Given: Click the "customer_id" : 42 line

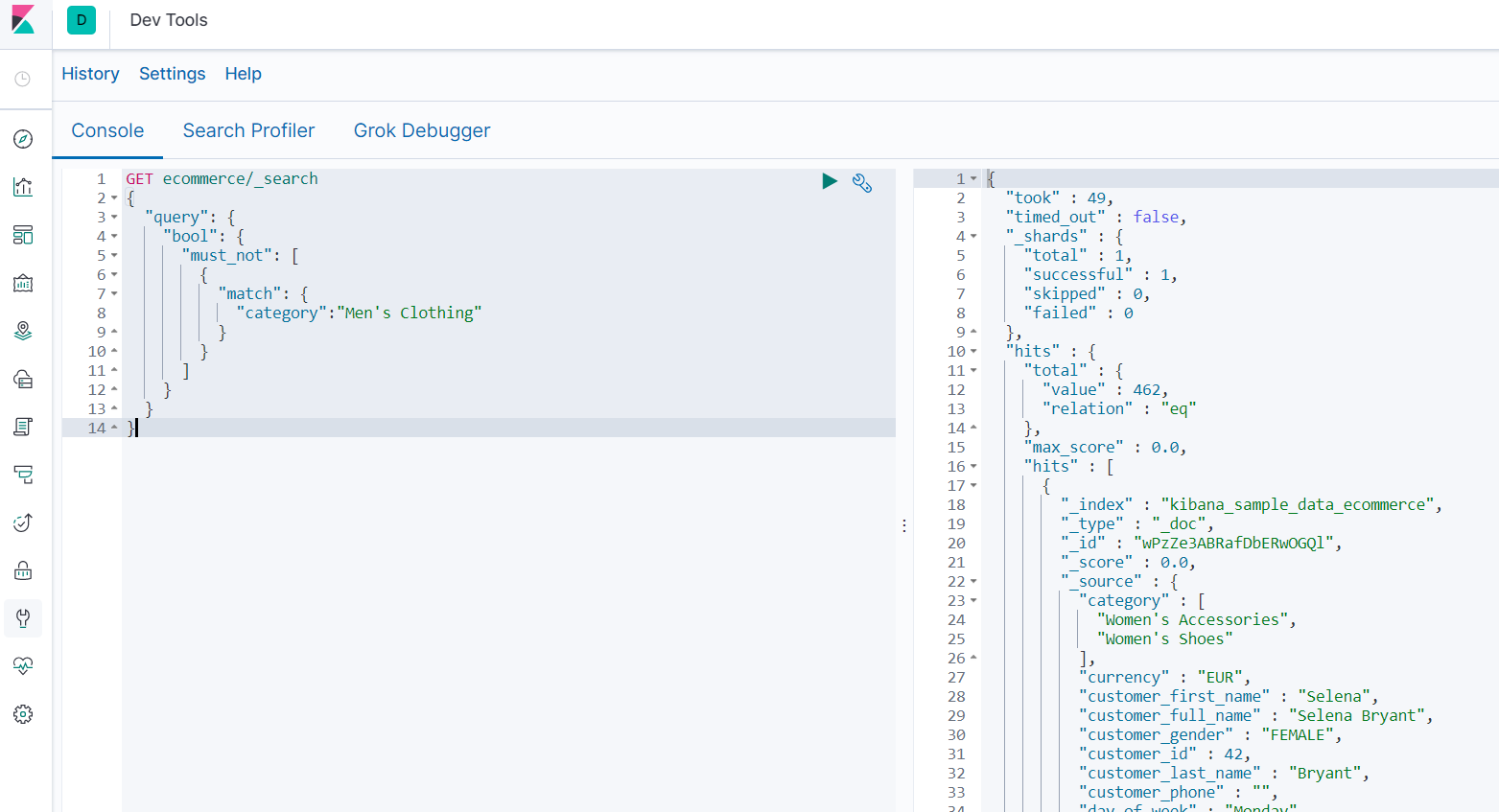Looking at the screenshot, I should [x=1165, y=754].
